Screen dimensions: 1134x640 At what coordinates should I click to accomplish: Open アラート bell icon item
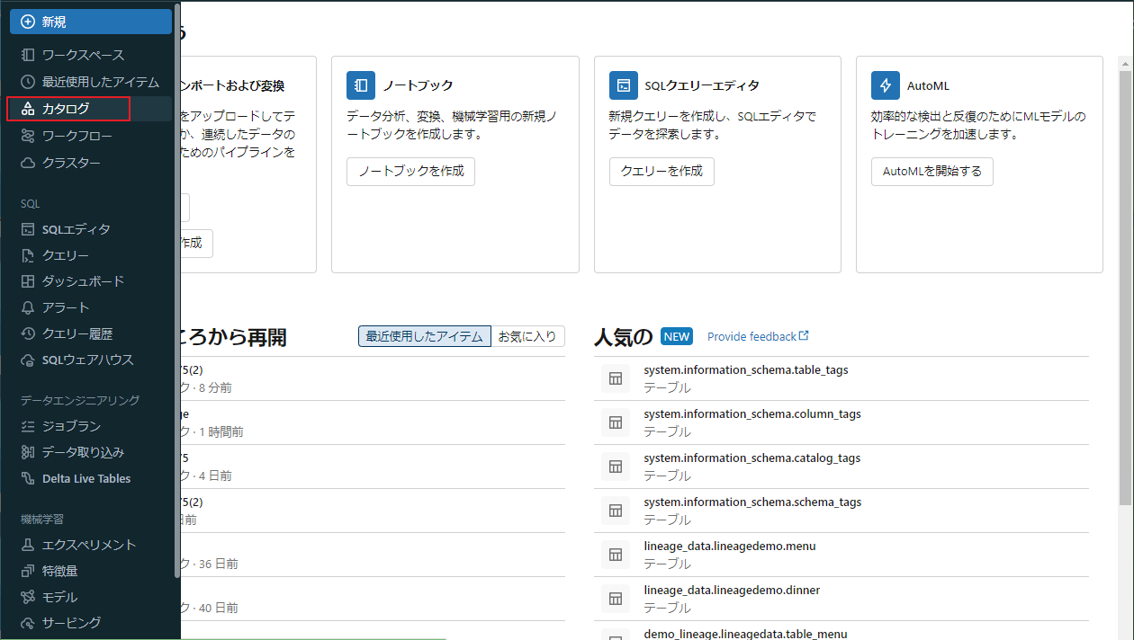29,308
